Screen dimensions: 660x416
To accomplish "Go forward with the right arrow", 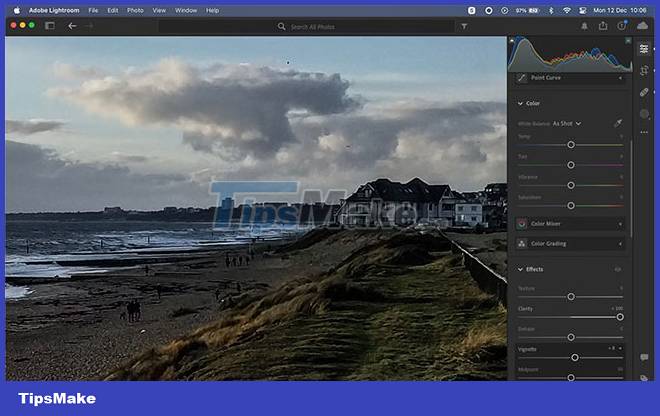I will point(89,26).
